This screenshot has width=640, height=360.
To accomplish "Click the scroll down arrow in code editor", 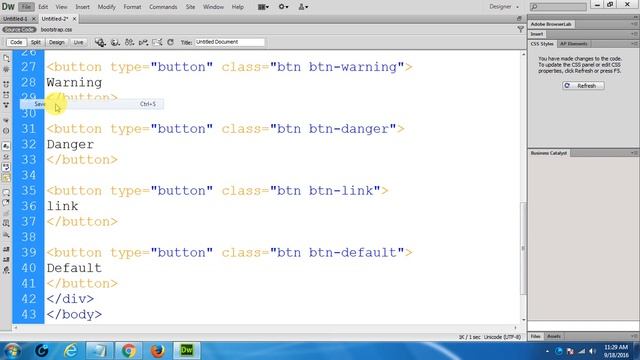I will tap(523, 320).
